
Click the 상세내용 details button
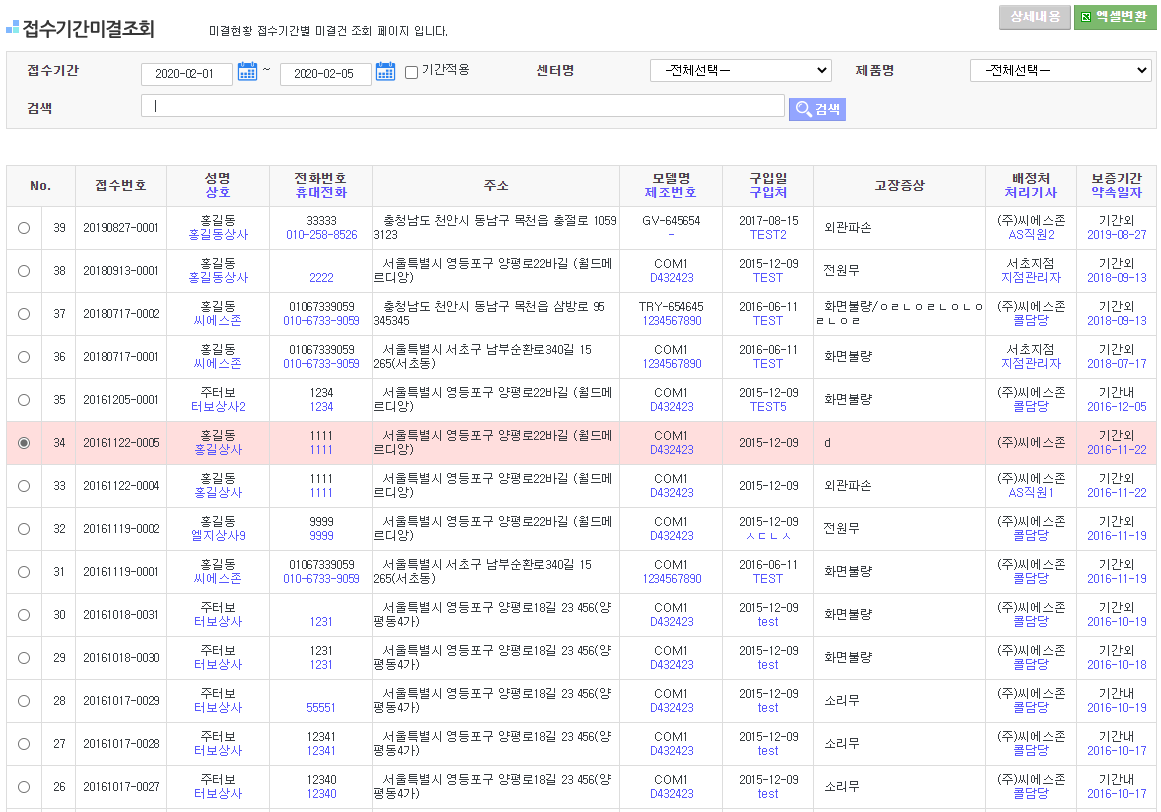pyautogui.click(x=1034, y=17)
